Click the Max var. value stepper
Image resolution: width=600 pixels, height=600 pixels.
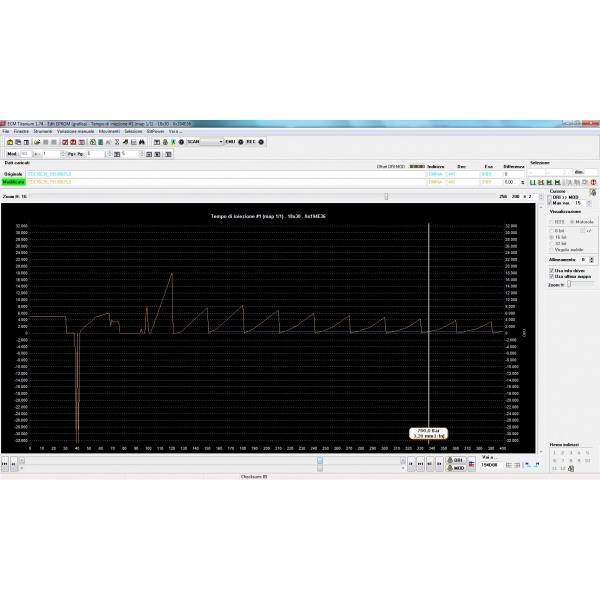(589, 203)
